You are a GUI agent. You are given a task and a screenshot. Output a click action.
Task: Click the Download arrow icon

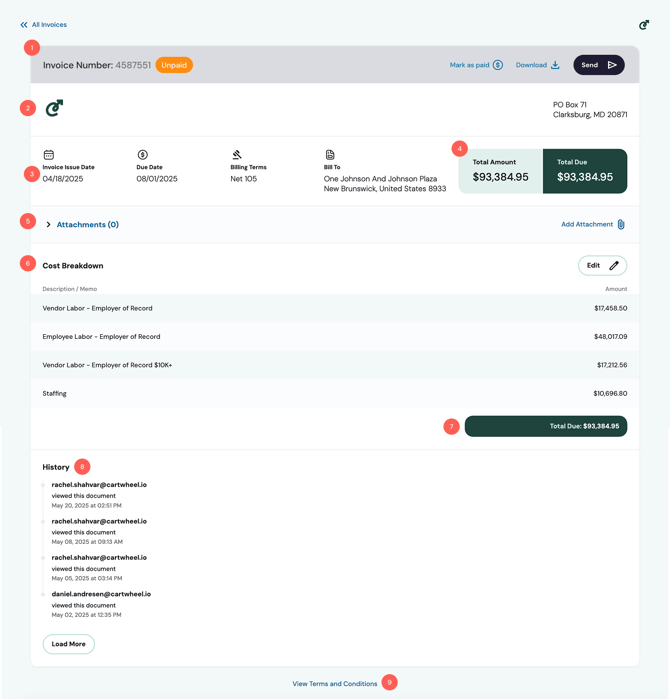555,65
